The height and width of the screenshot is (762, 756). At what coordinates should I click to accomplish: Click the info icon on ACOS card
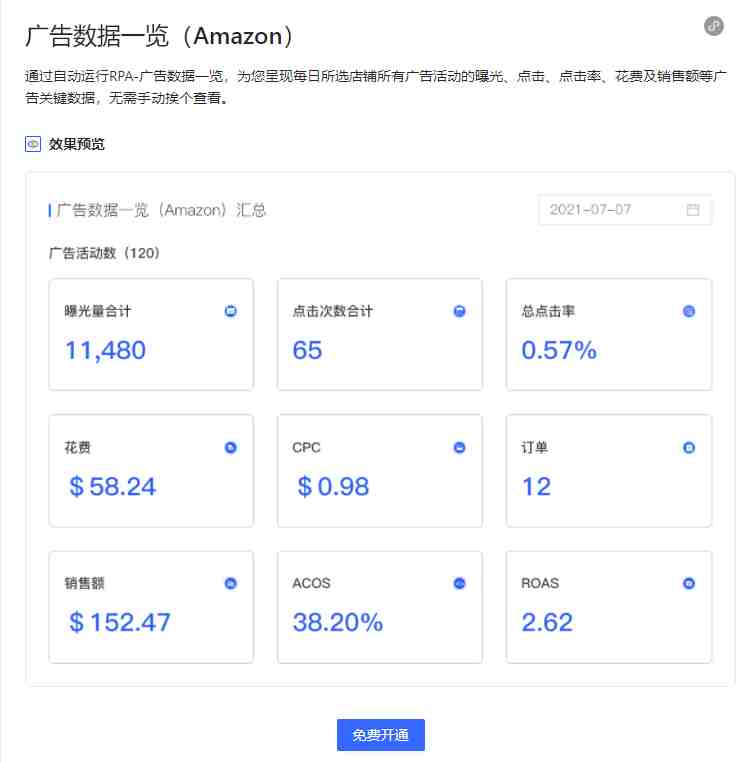460,583
